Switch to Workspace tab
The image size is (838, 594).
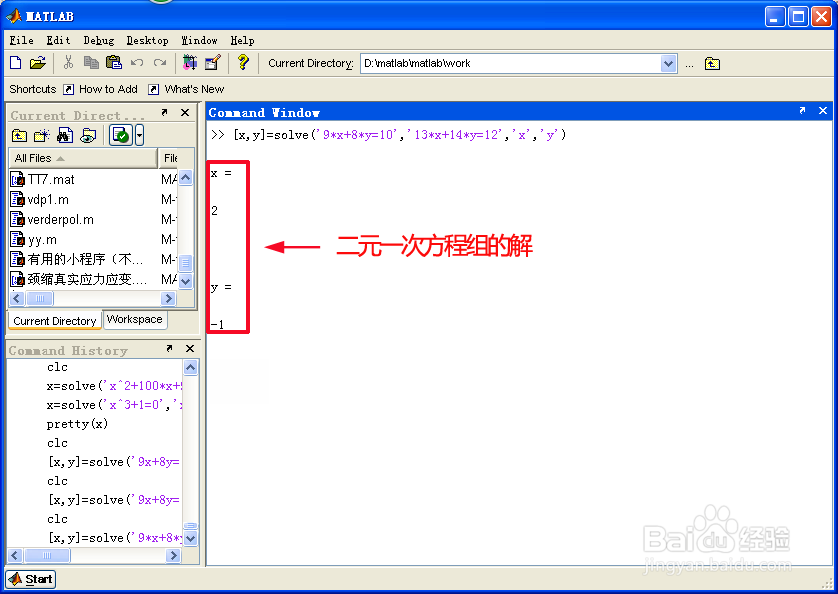coord(134,319)
